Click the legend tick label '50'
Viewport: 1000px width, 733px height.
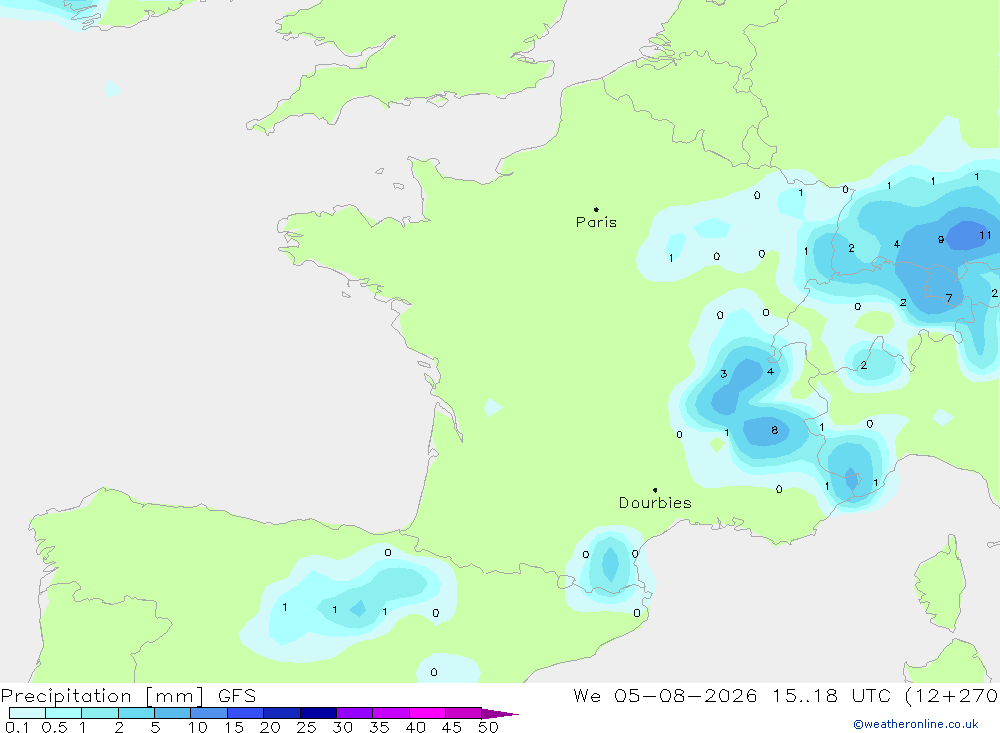[488, 727]
